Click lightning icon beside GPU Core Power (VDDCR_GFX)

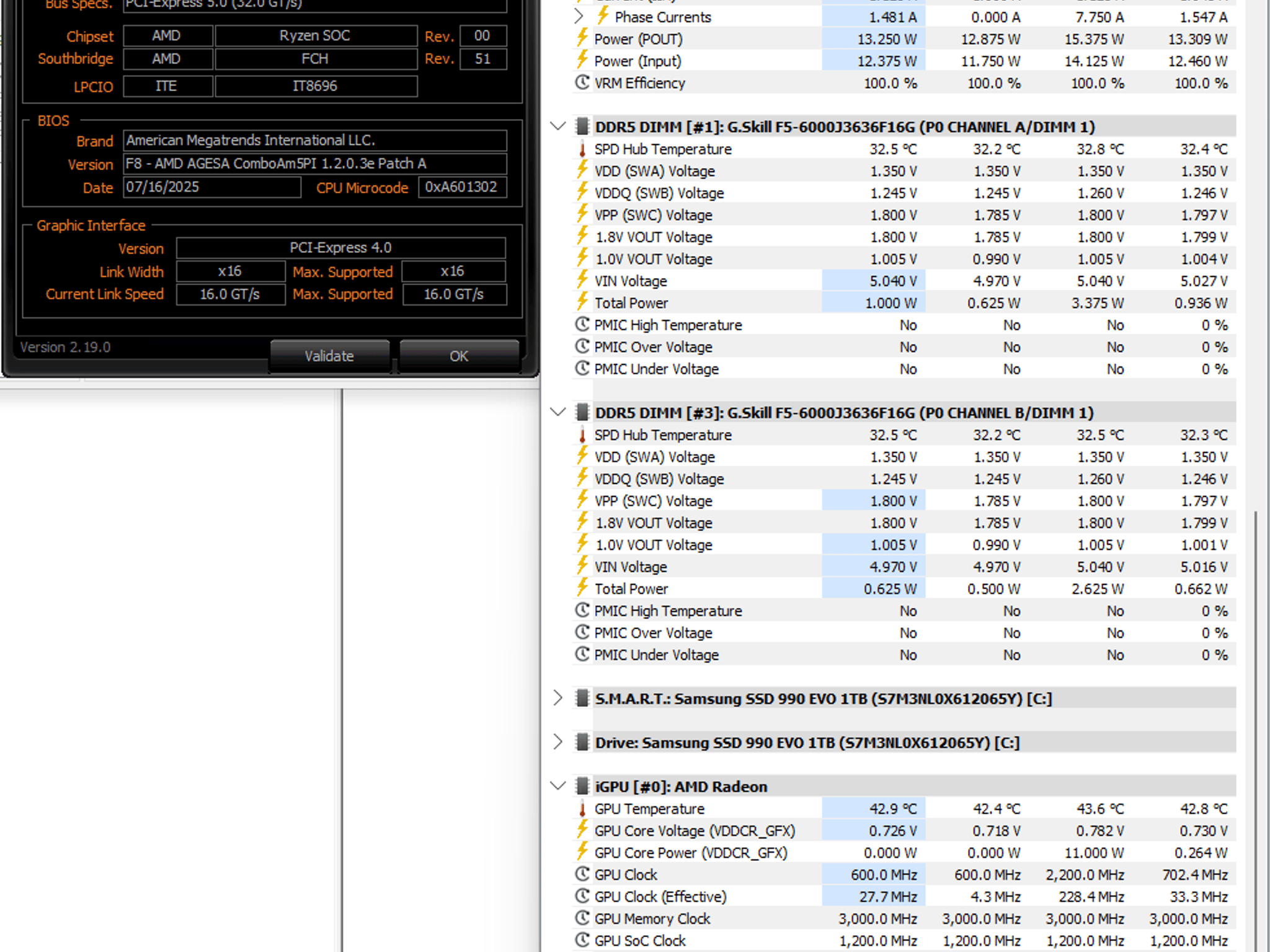coord(582,852)
